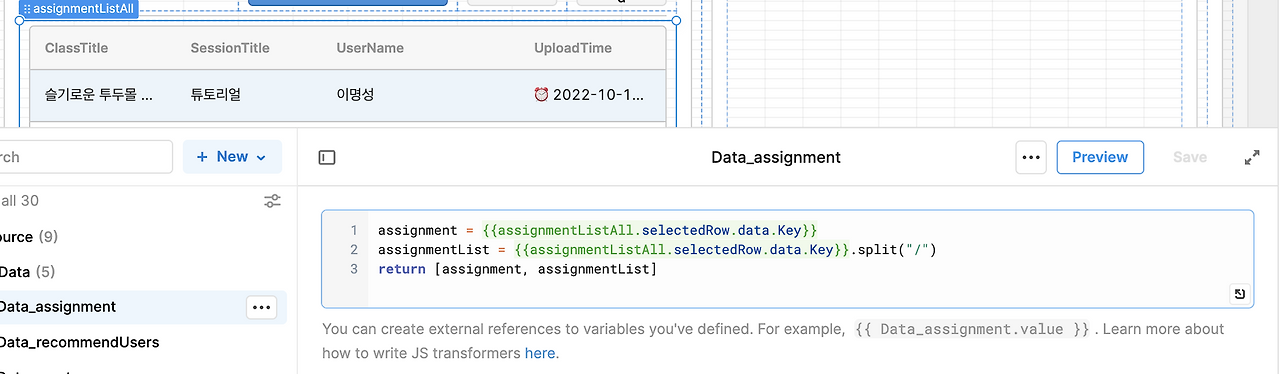Select Data_assignment in the sidebar list

pos(58,307)
